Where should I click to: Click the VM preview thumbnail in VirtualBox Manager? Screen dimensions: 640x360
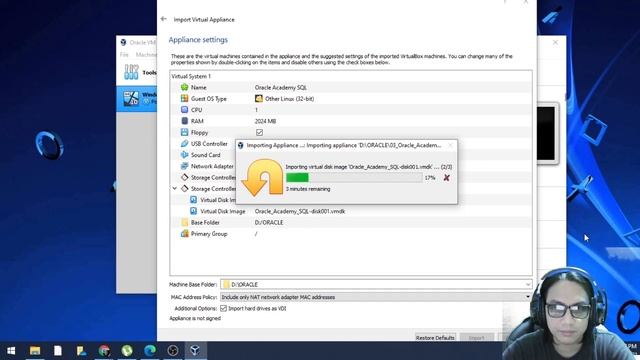tap(546, 133)
